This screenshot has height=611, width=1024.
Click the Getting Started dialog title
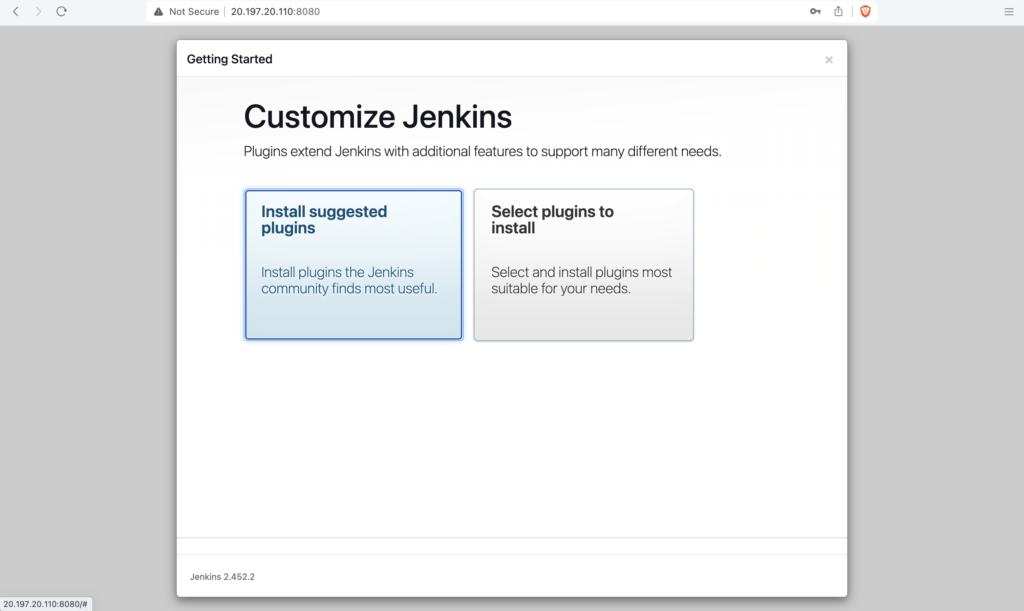pos(229,59)
